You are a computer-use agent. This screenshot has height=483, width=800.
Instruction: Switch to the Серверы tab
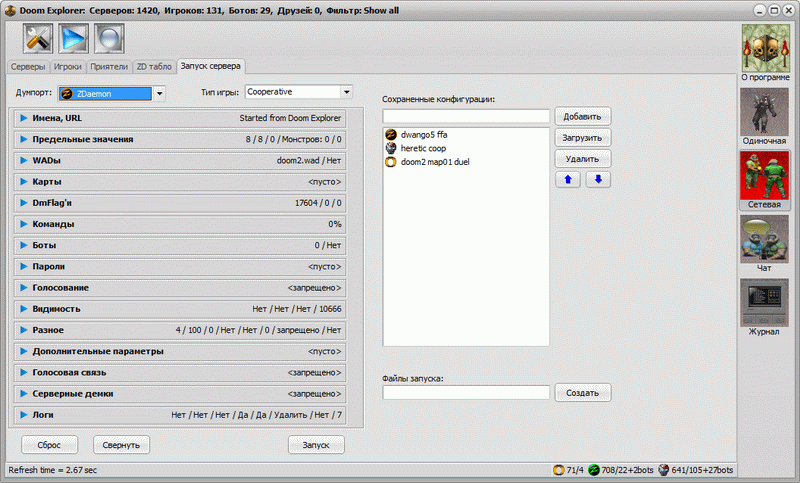(28, 67)
